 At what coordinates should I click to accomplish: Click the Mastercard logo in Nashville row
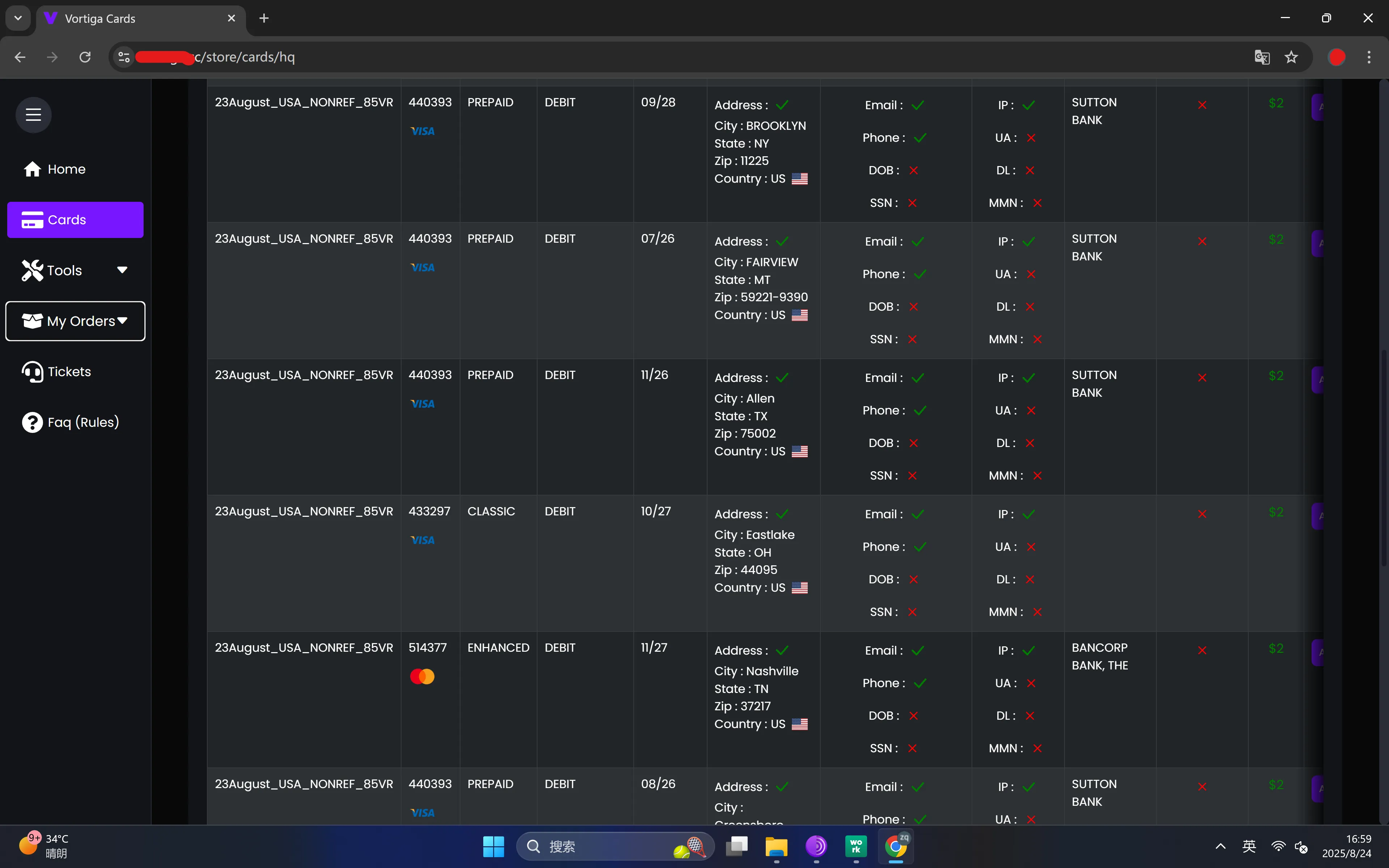coord(422,677)
